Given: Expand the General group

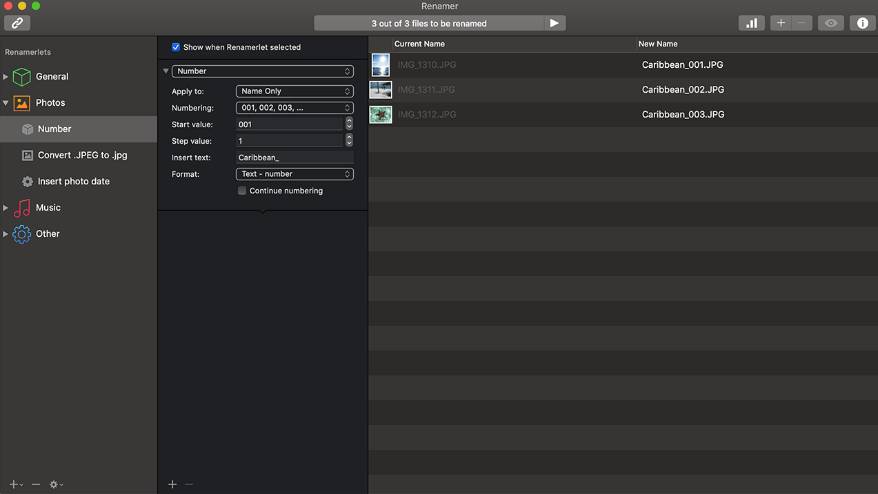Looking at the screenshot, I should point(6,77).
